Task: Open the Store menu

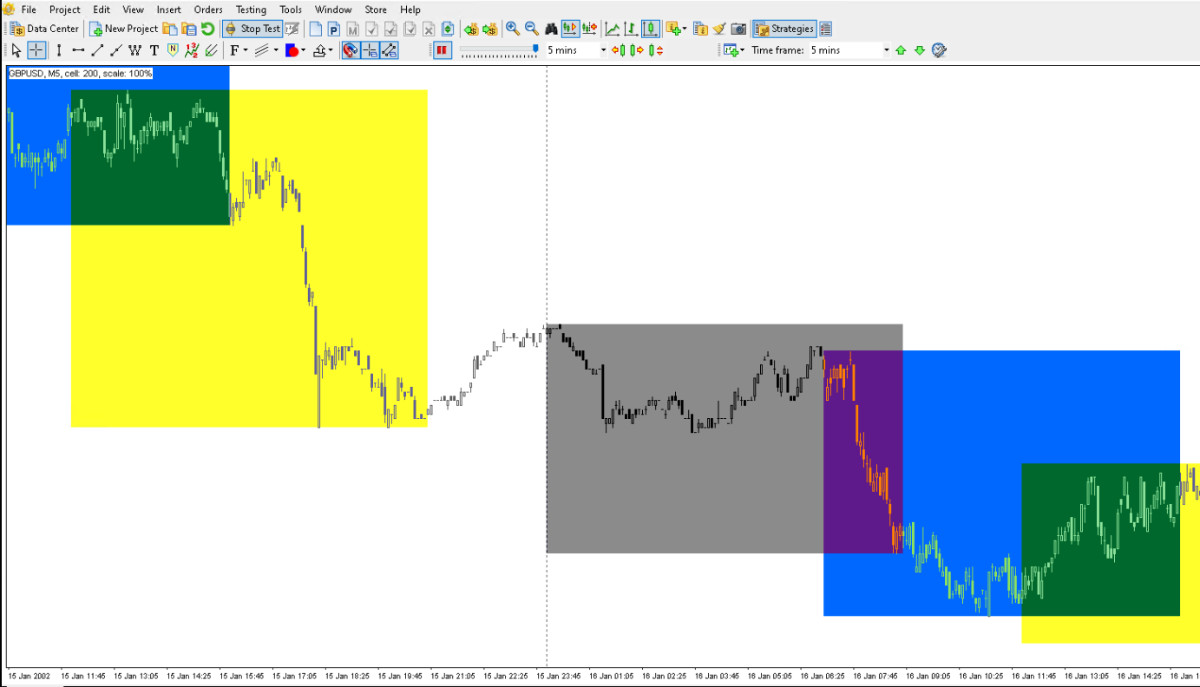Action: [x=375, y=9]
